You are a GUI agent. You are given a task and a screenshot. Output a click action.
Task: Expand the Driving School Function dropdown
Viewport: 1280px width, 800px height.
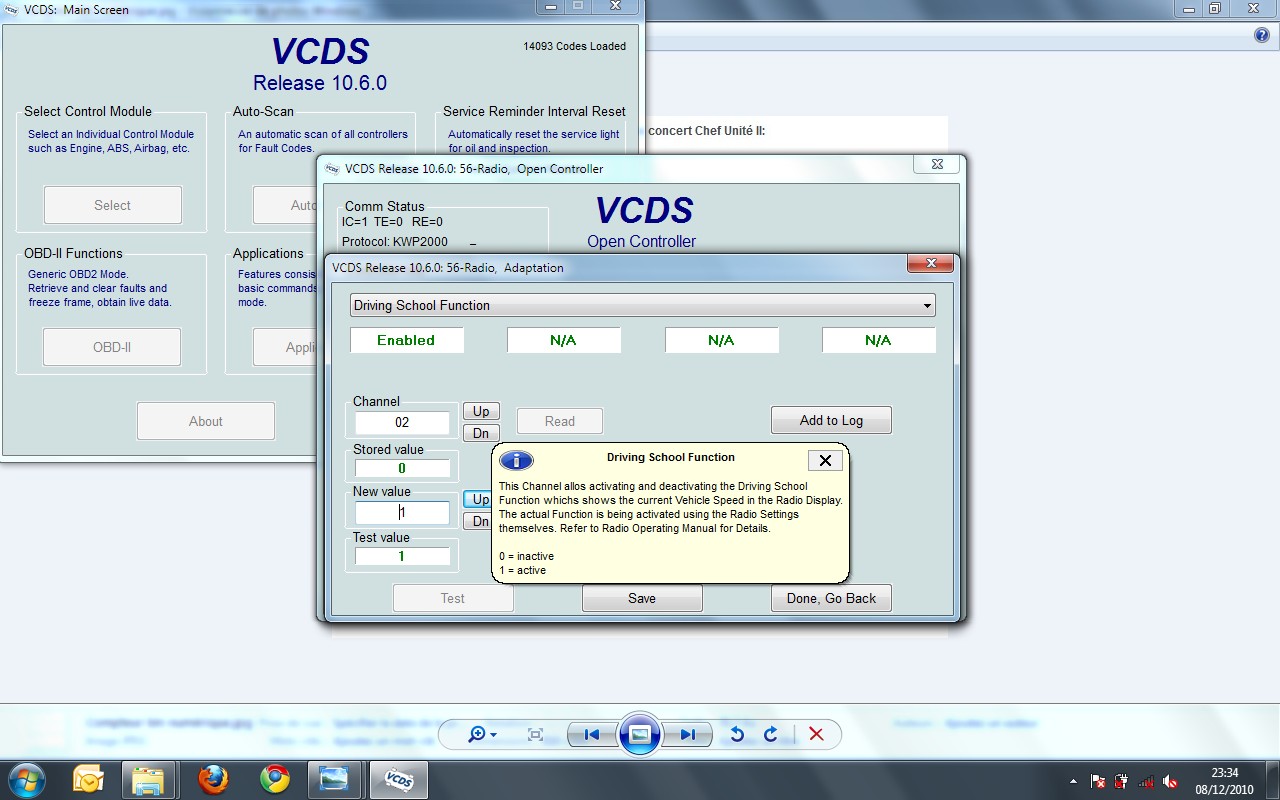coord(927,306)
